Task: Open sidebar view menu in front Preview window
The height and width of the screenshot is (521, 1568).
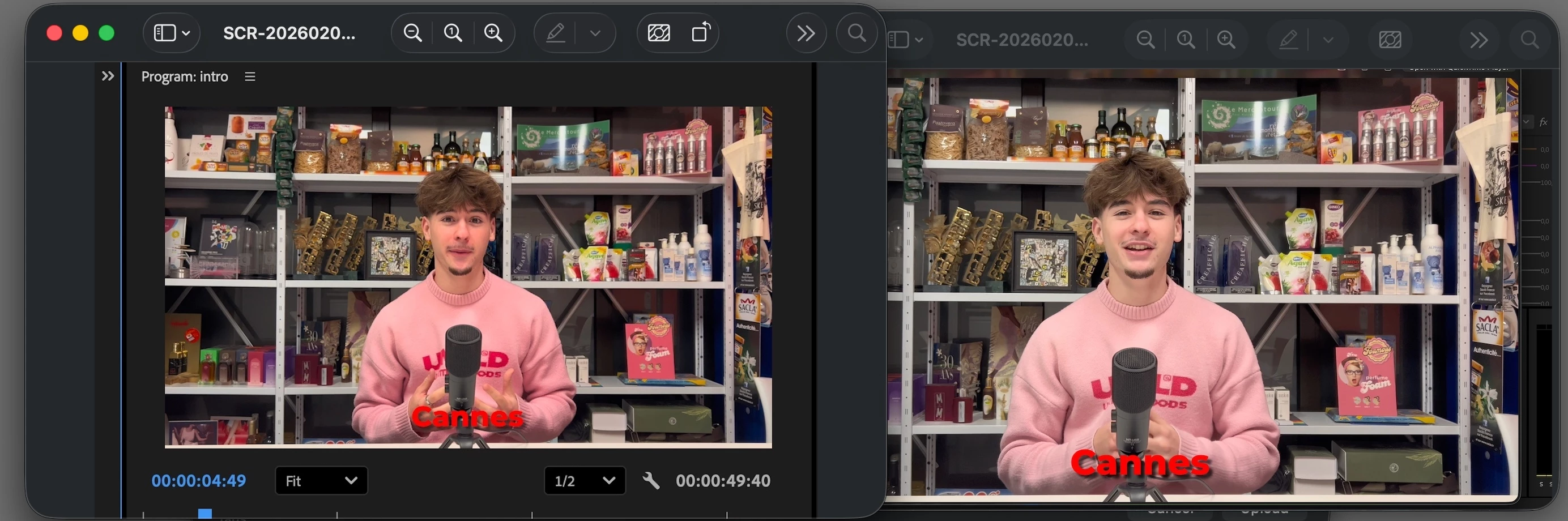Action: [x=172, y=33]
